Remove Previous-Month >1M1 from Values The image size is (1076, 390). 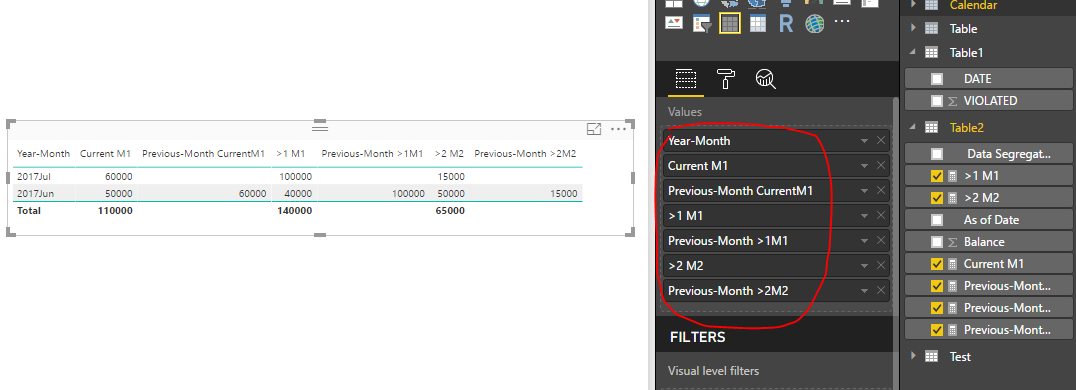[x=881, y=240]
